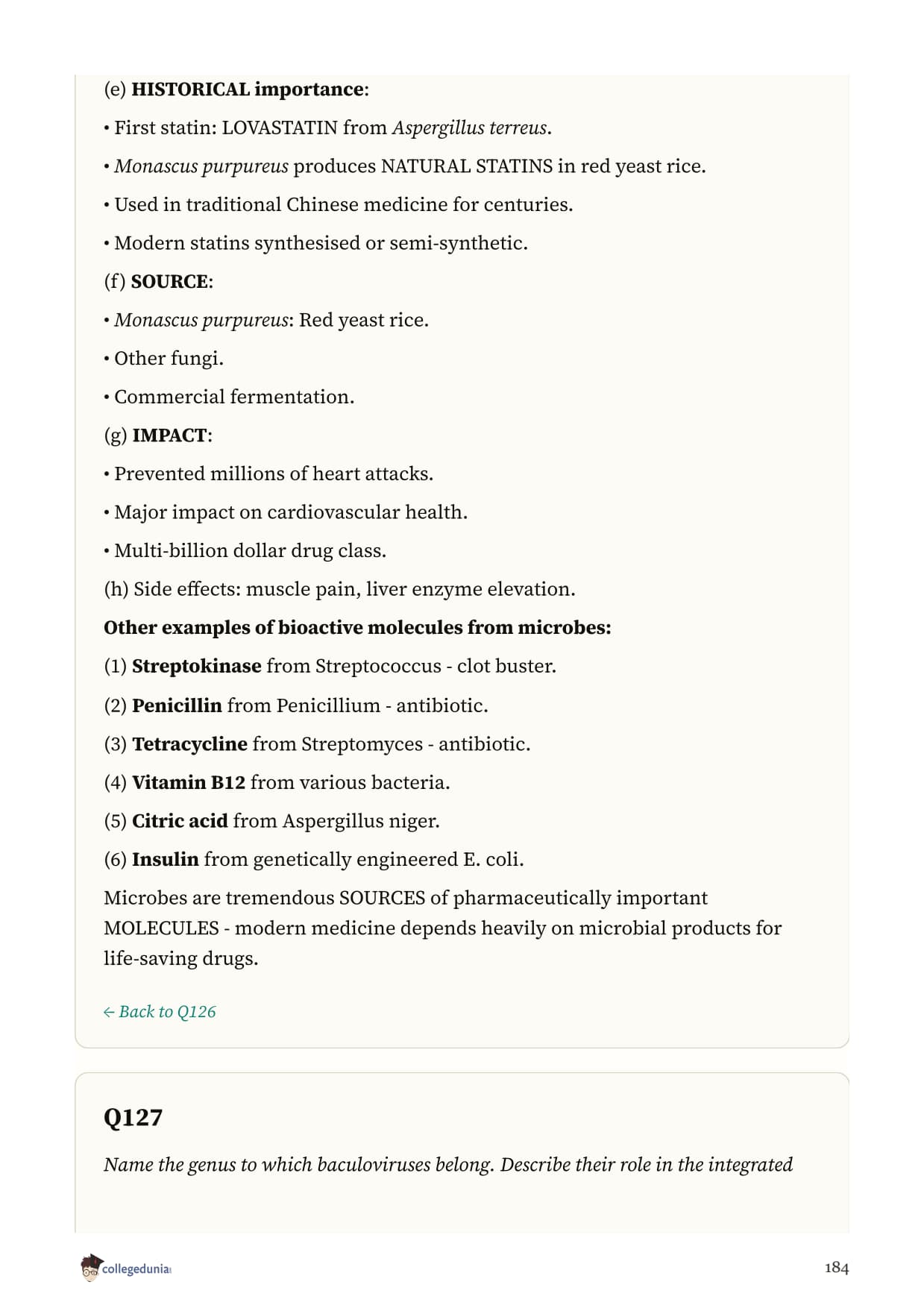Click the bold text Citric acid
The image size is (924, 1308).
pos(180,821)
